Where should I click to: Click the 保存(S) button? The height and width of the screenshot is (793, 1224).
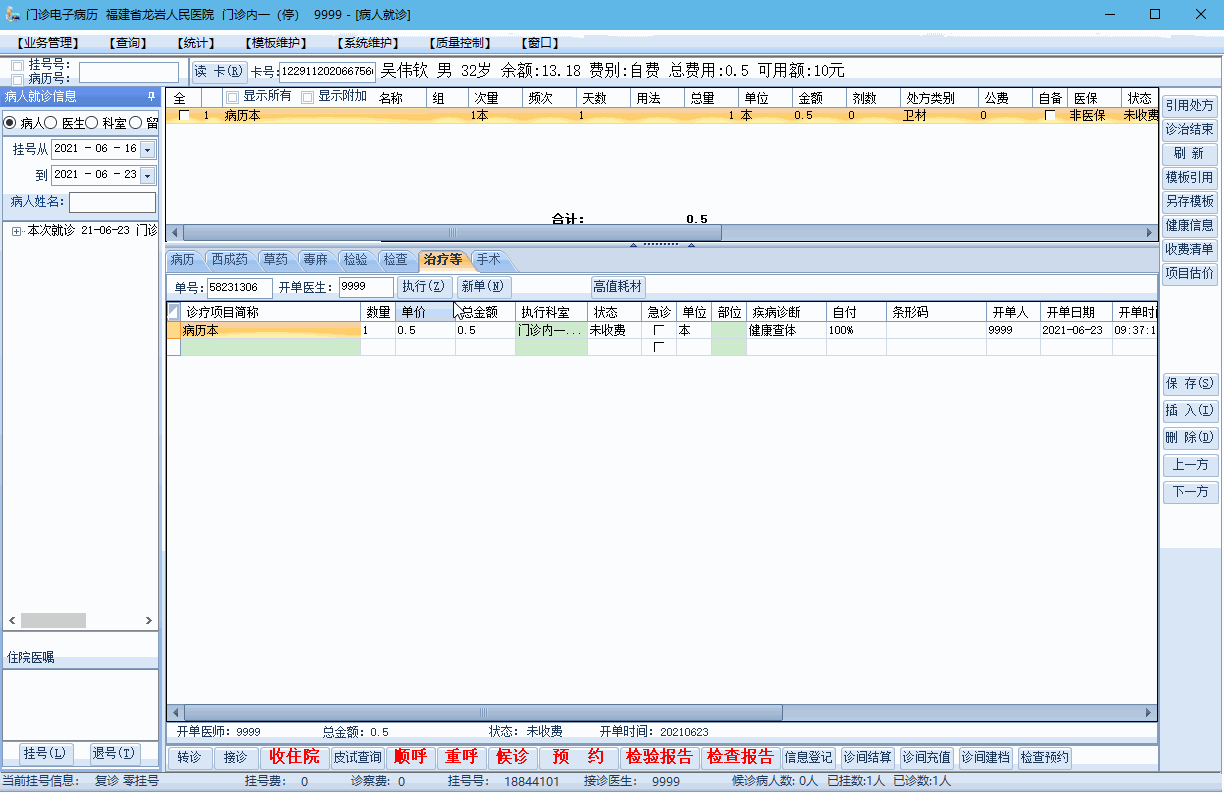click(1190, 384)
